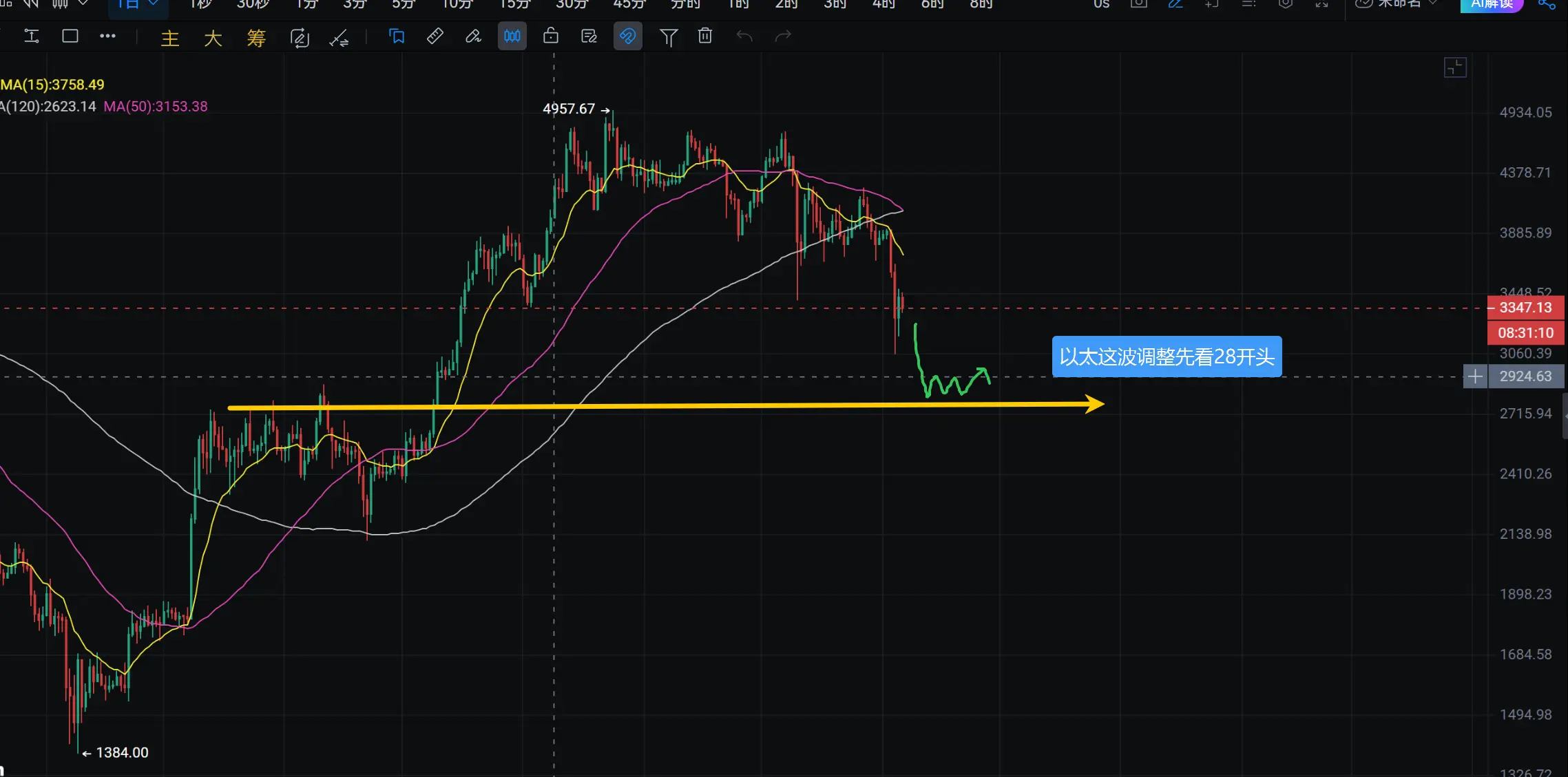Click the filter funnel icon
The image size is (1568, 777).
tap(668, 37)
